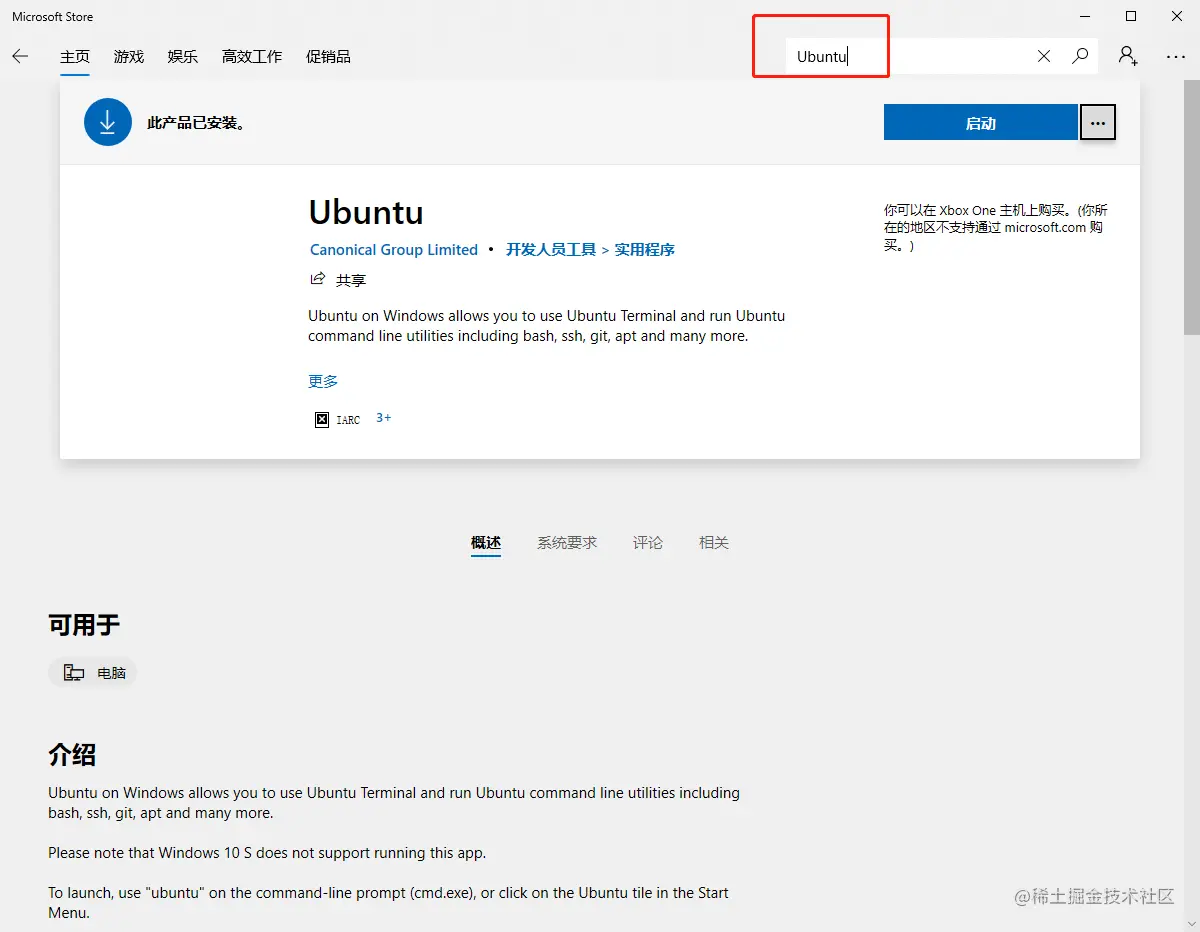This screenshot has height=932, width=1200.
Task: Select the 相关 section tab
Action: coord(714,542)
